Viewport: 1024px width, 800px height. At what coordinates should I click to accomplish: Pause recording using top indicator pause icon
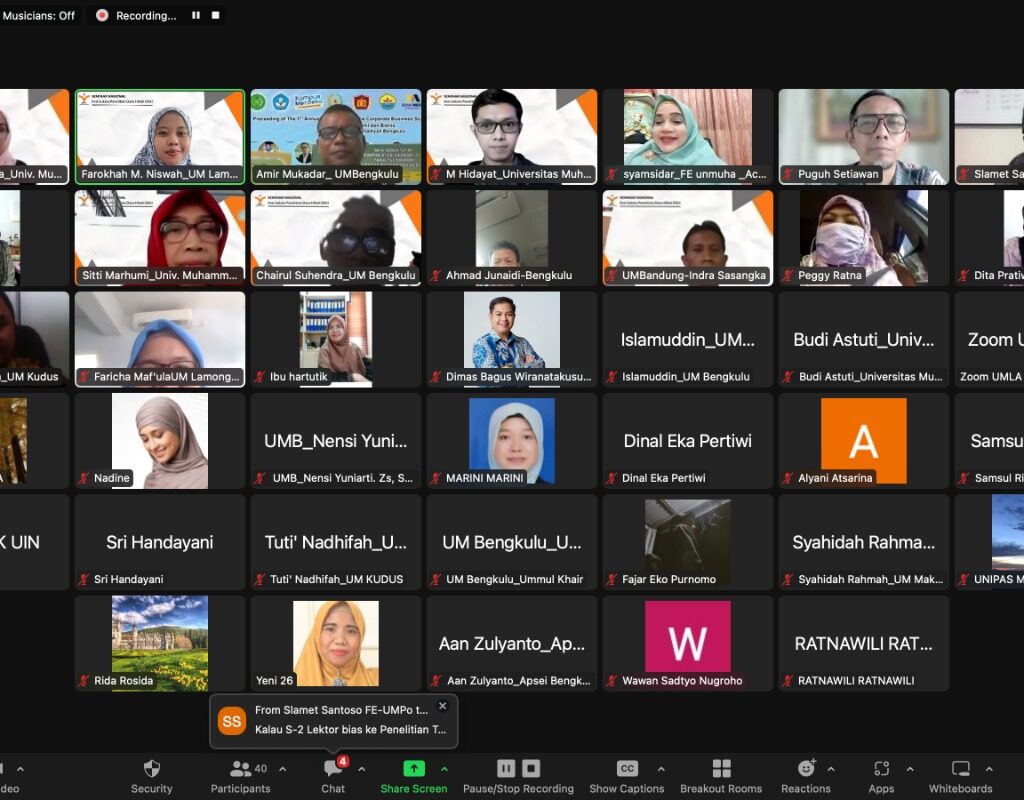click(x=196, y=15)
